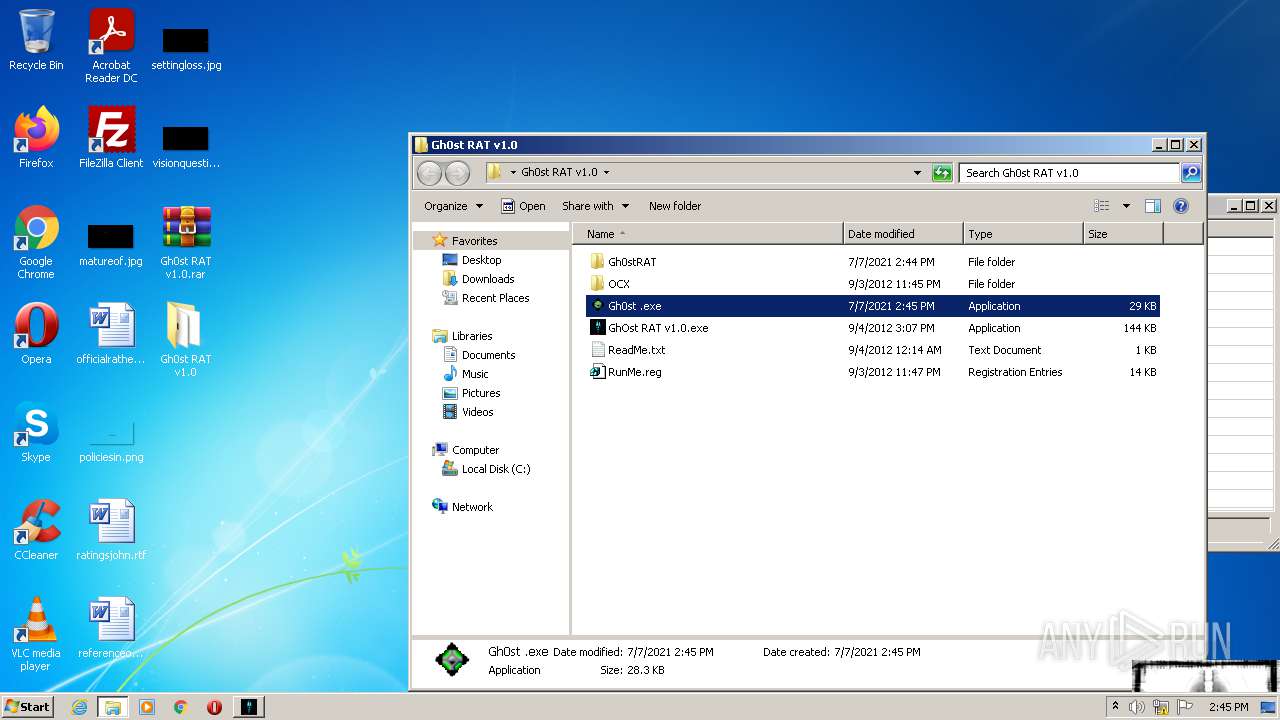Screen dimensions: 1280x720
Task: Click the search magnifier icon
Action: point(1190,173)
